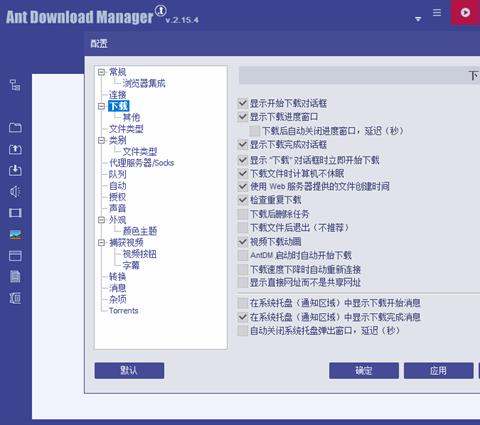This screenshot has height=425, width=480.
Task: Click the download folder sidebar icon
Action: coord(15,170)
